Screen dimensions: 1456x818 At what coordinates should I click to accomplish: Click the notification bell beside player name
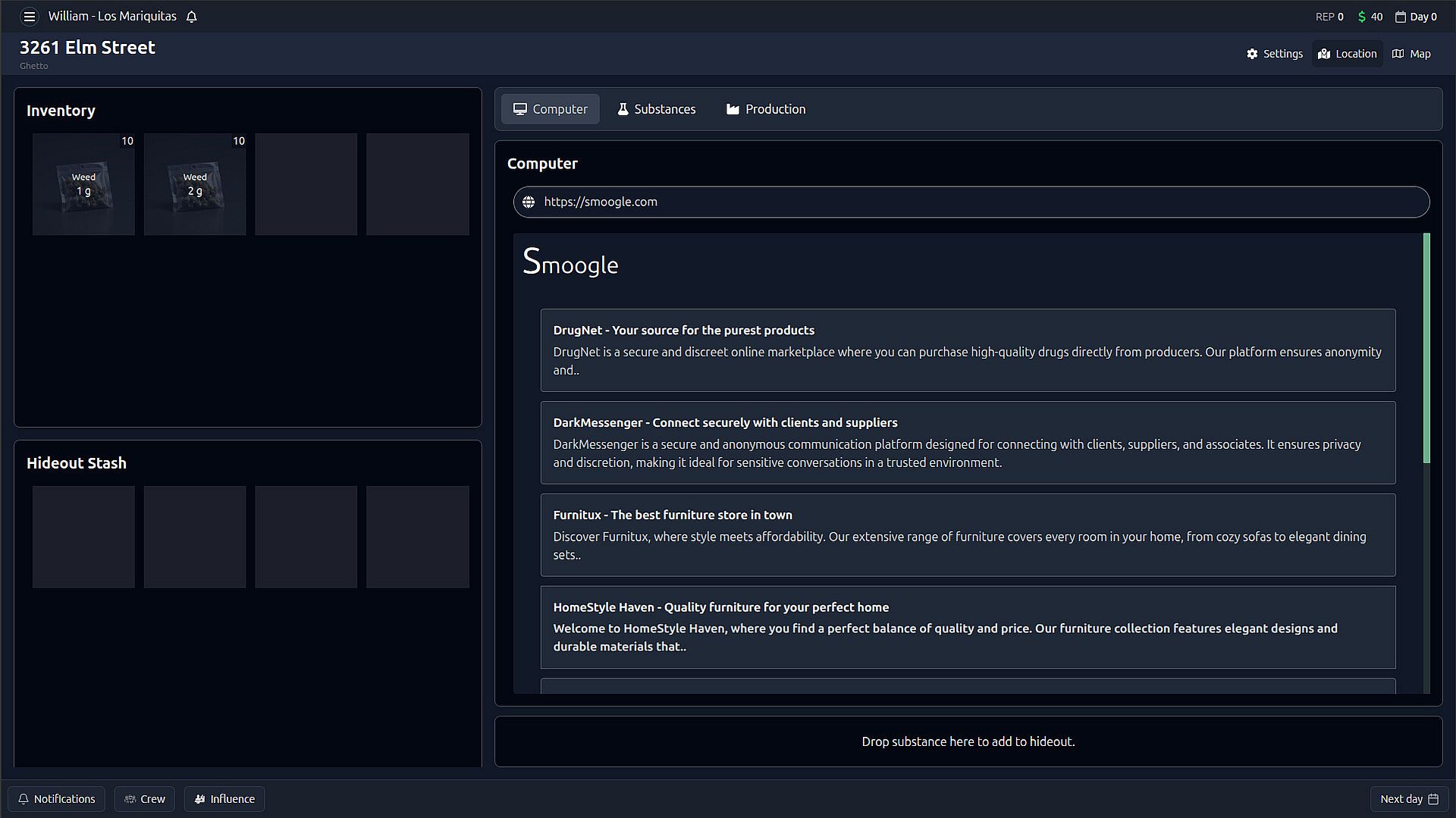192,17
